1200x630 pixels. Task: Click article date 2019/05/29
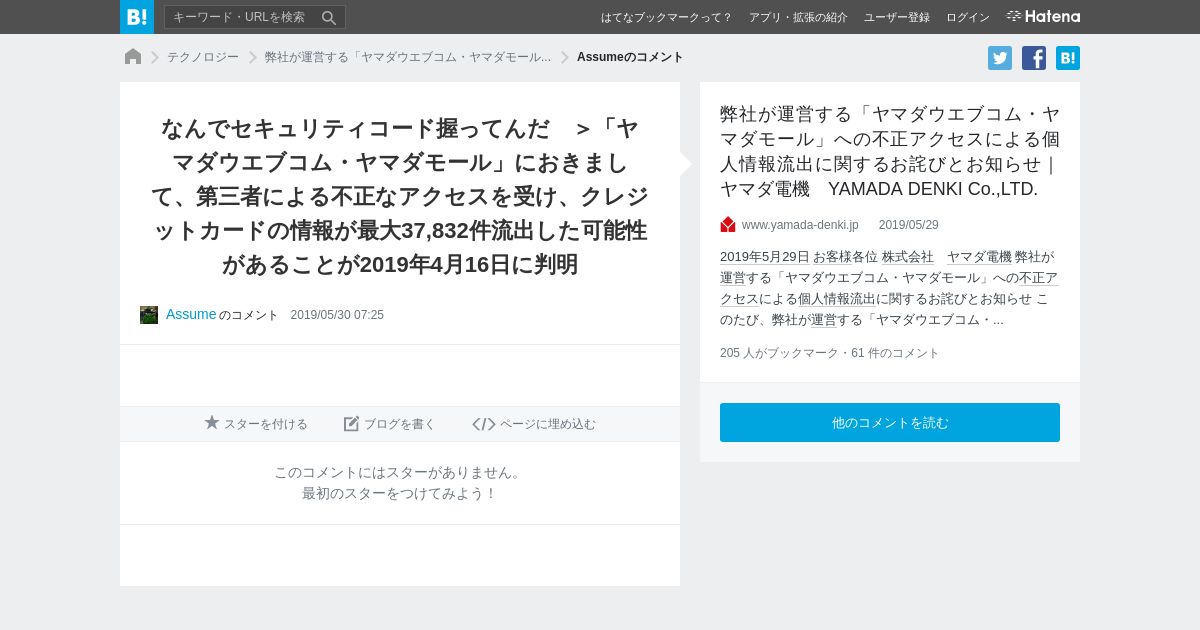point(909,225)
